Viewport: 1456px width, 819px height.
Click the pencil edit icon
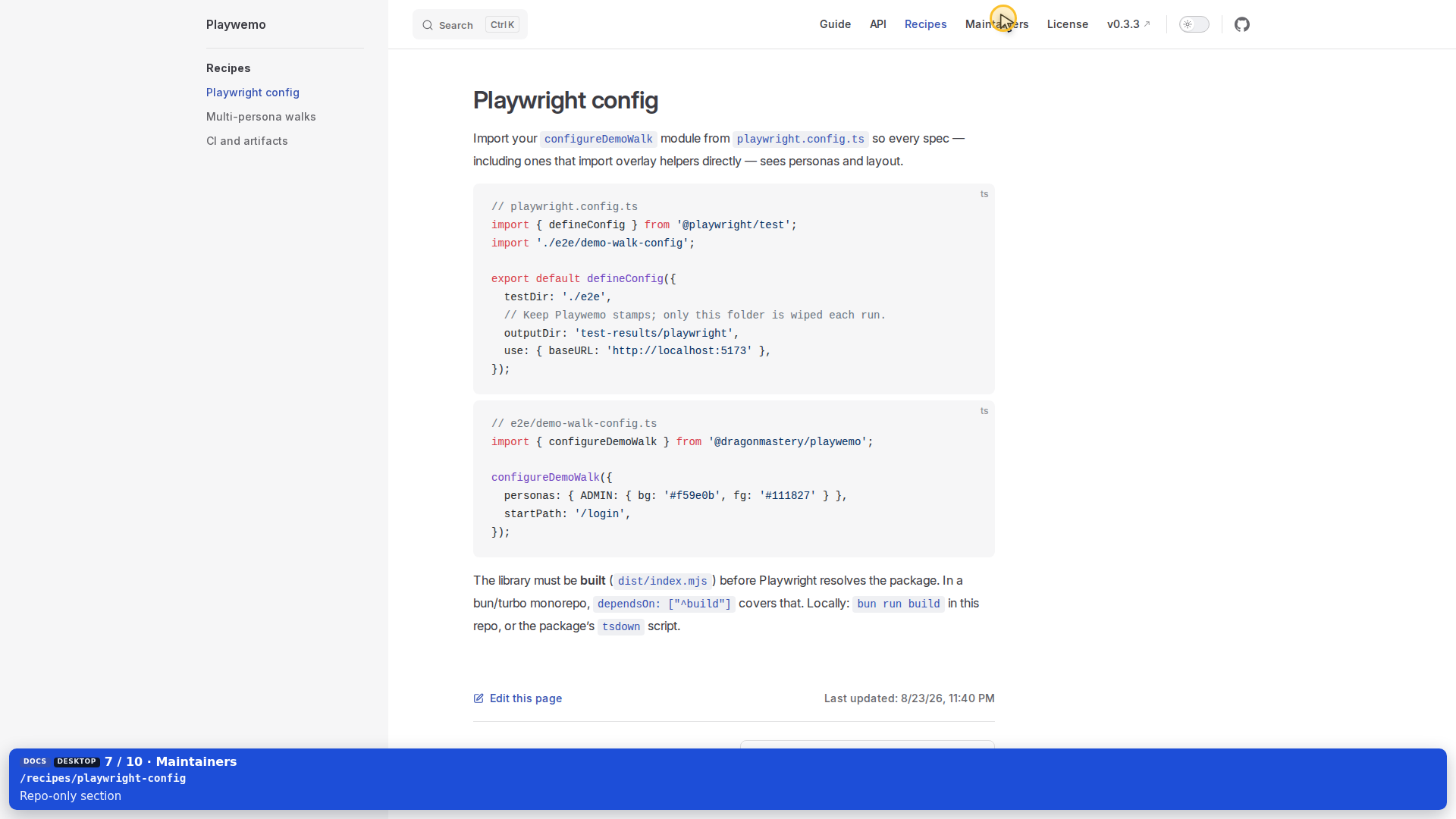point(479,698)
